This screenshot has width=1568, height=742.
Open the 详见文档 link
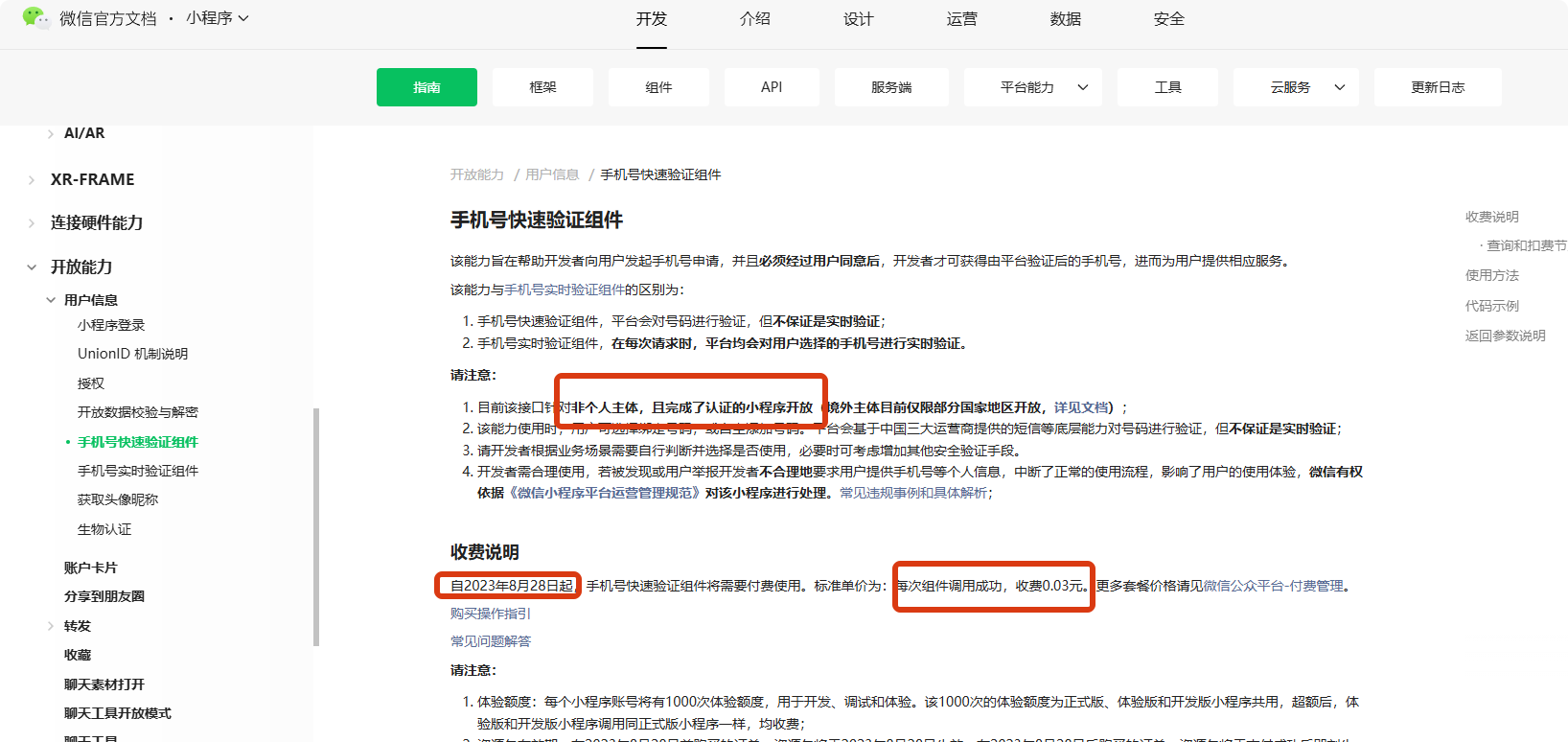[x=1081, y=407]
